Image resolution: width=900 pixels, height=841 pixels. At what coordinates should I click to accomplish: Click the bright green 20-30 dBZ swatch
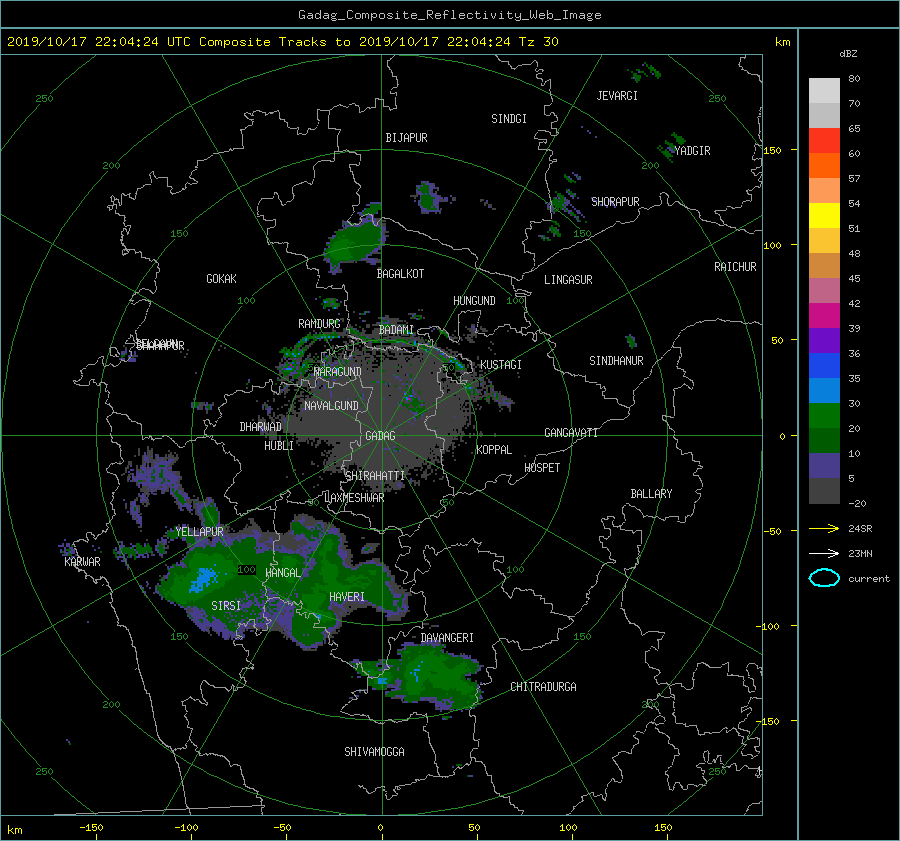[x=824, y=415]
